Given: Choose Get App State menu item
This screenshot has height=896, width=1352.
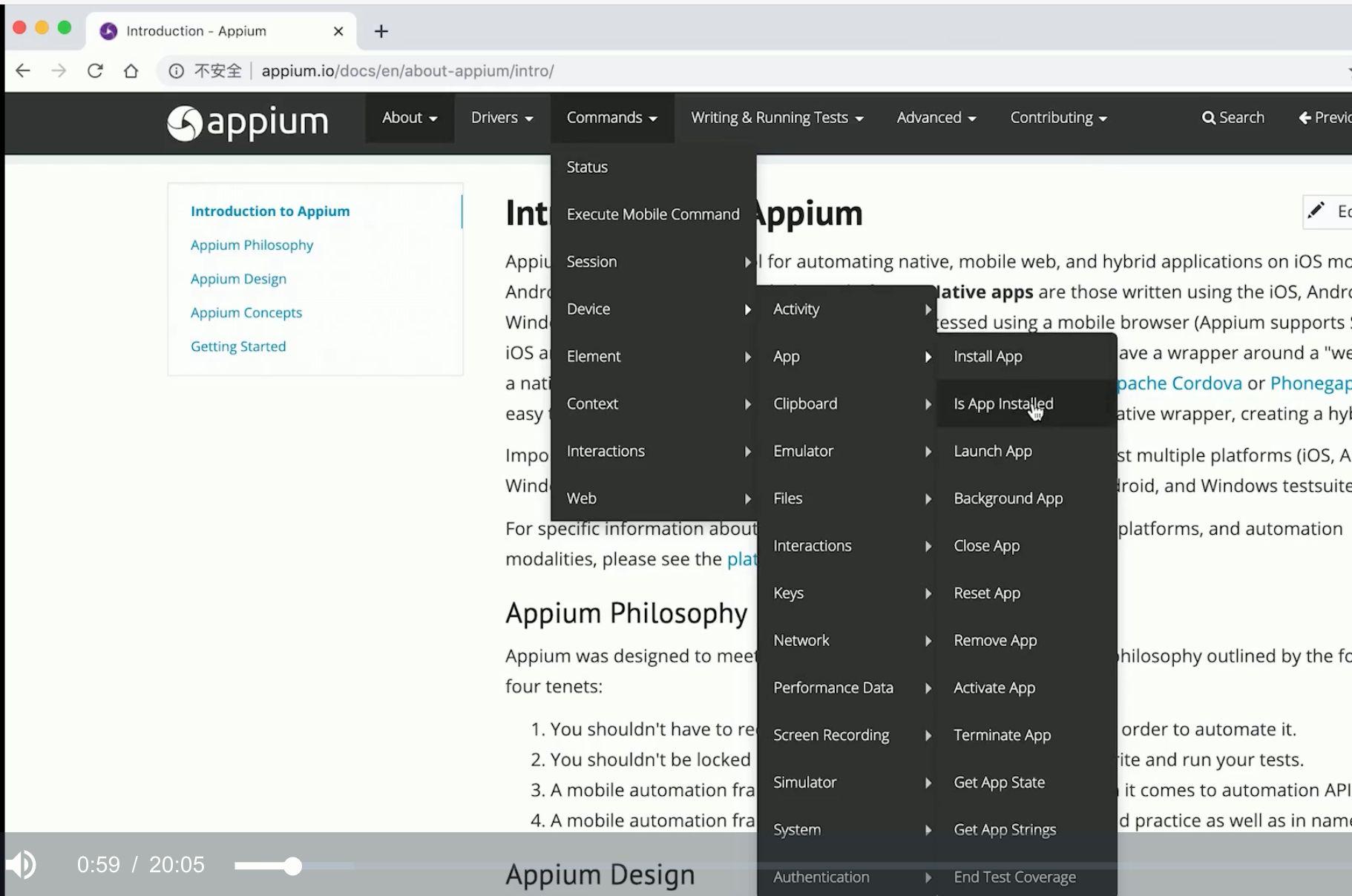Looking at the screenshot, I should [1027, 783].
